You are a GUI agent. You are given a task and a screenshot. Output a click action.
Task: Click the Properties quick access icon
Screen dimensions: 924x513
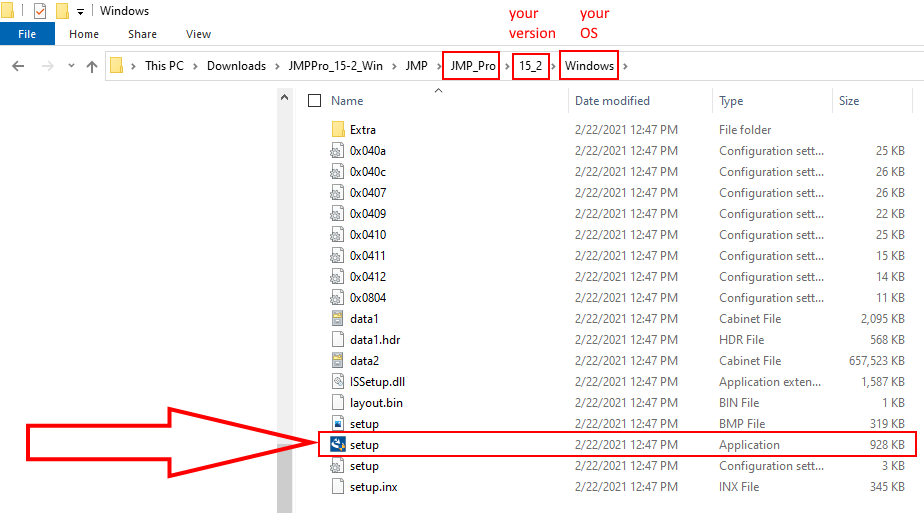click(x=39, y=11)
